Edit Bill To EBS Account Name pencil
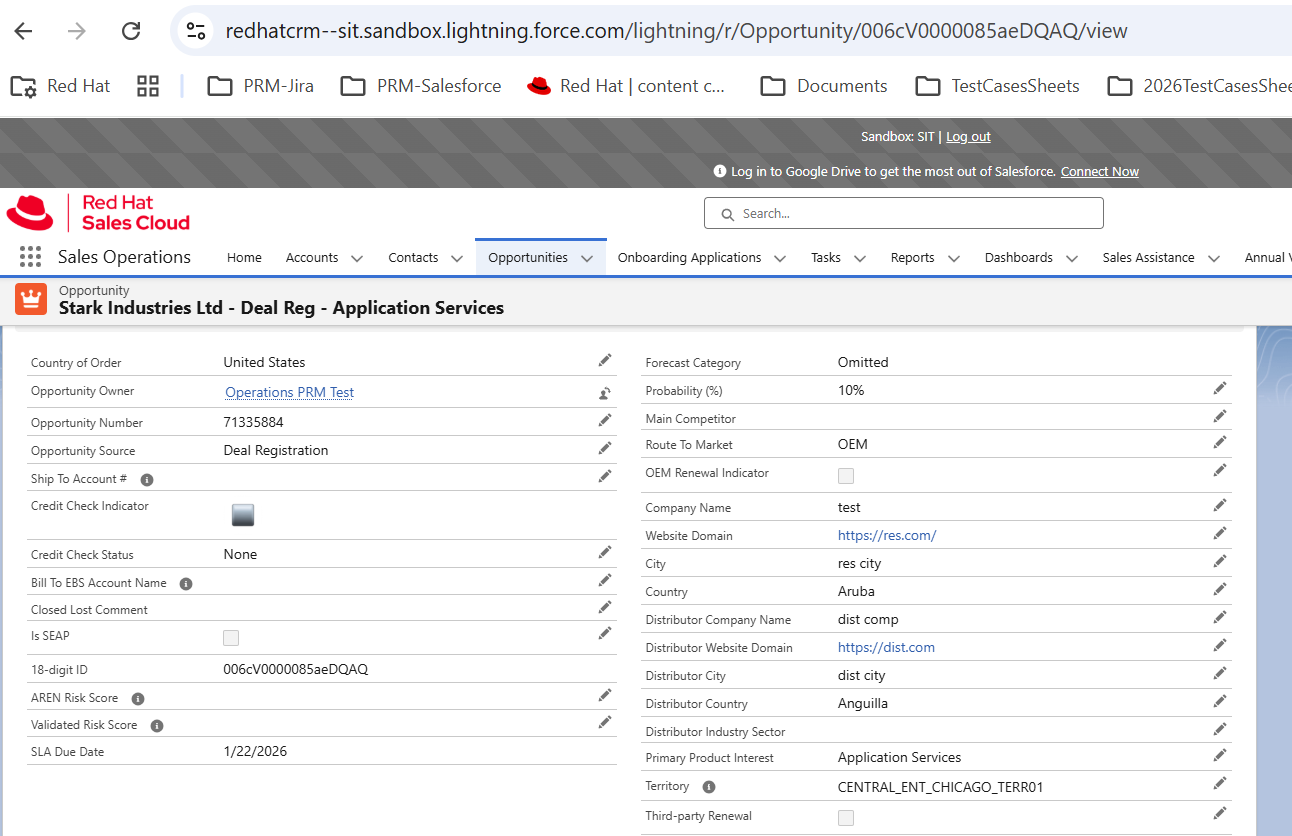Viewport: 1292px width, 836px height. 605,580
